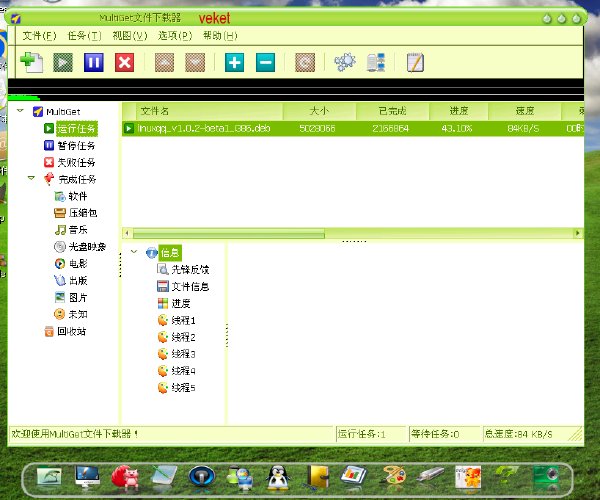Sort by the 文件名 column header

pos(210,111)
